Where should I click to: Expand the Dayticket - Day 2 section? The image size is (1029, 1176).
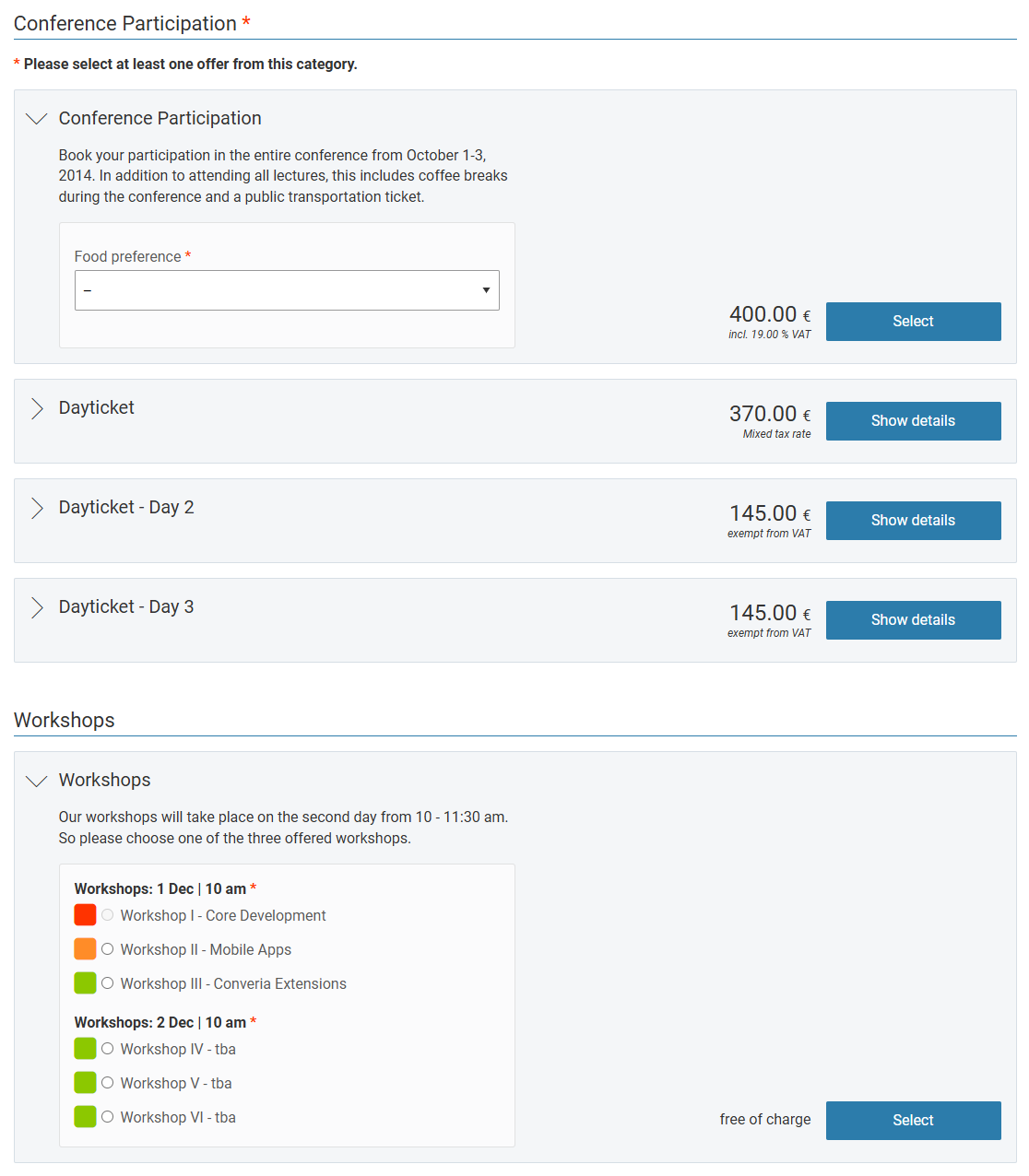coord(36,508)
